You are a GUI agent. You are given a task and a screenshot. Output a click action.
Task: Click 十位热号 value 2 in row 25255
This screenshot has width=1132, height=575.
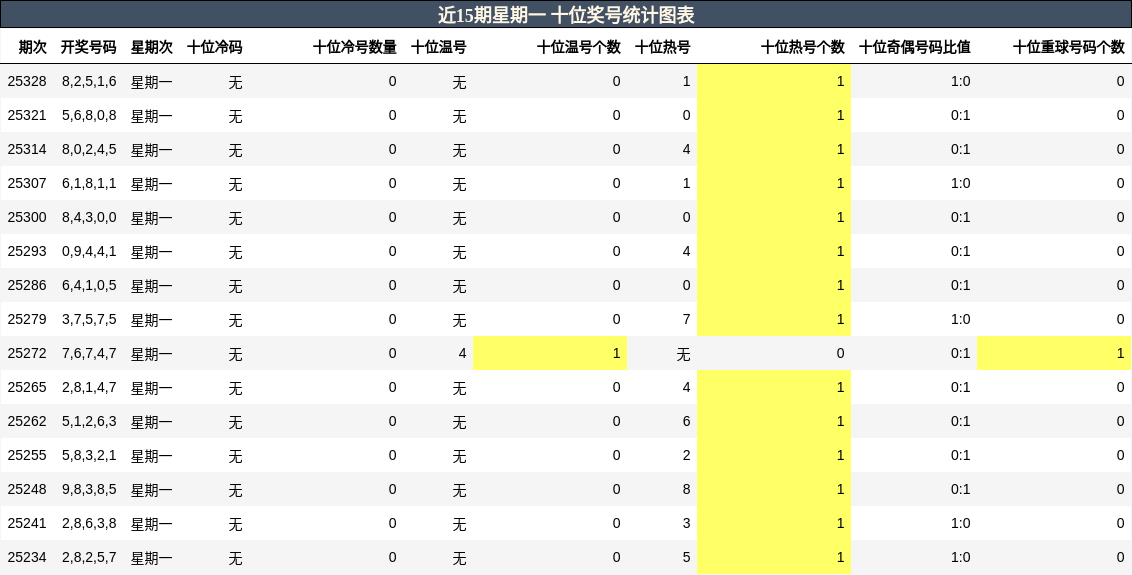pyautogui.click(x=686, y=455)
